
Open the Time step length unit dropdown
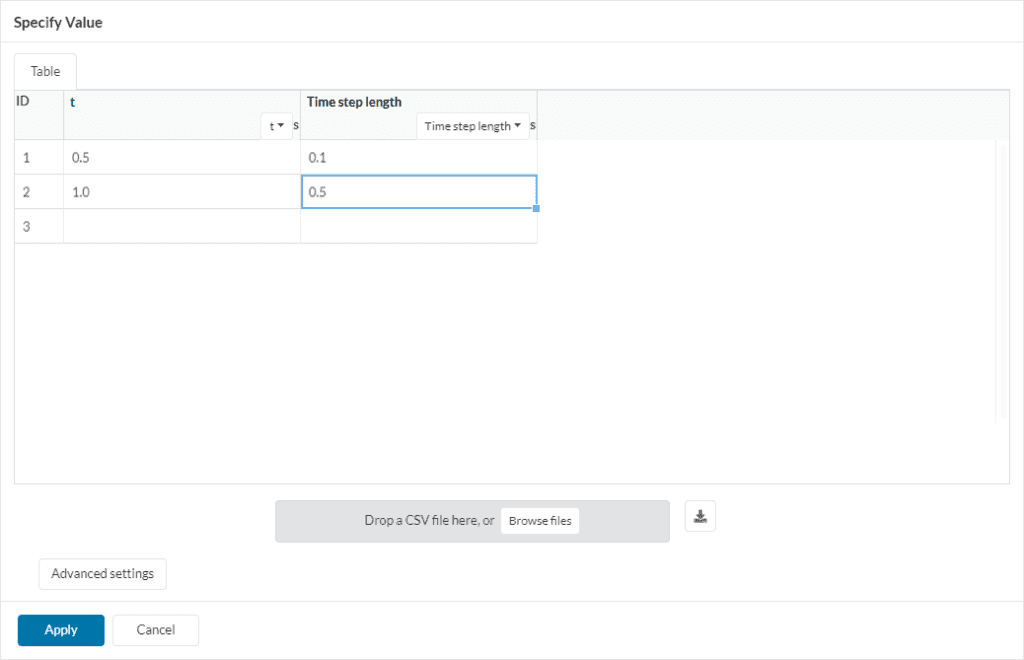472,126
